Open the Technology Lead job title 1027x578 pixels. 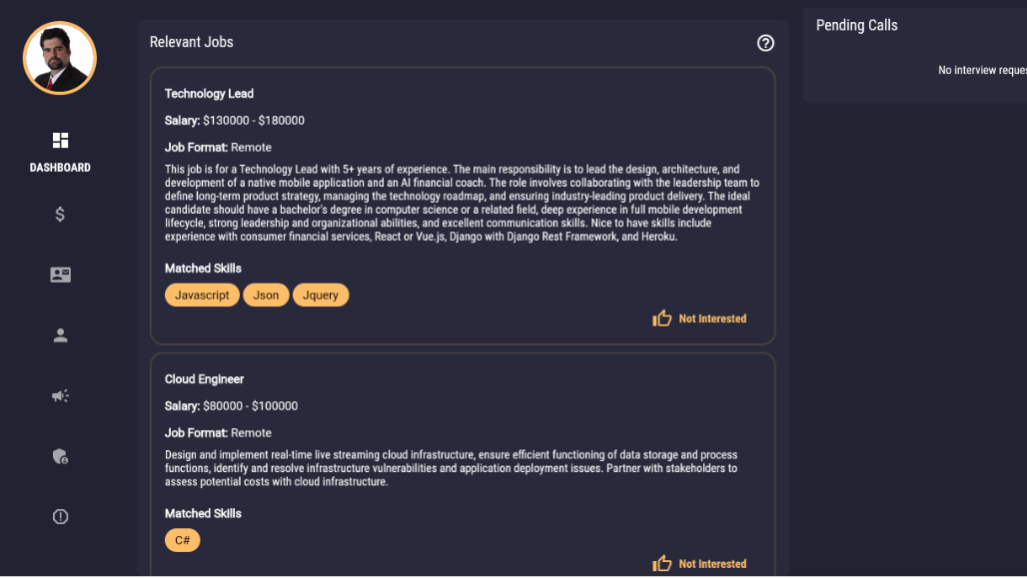point(209,94)
